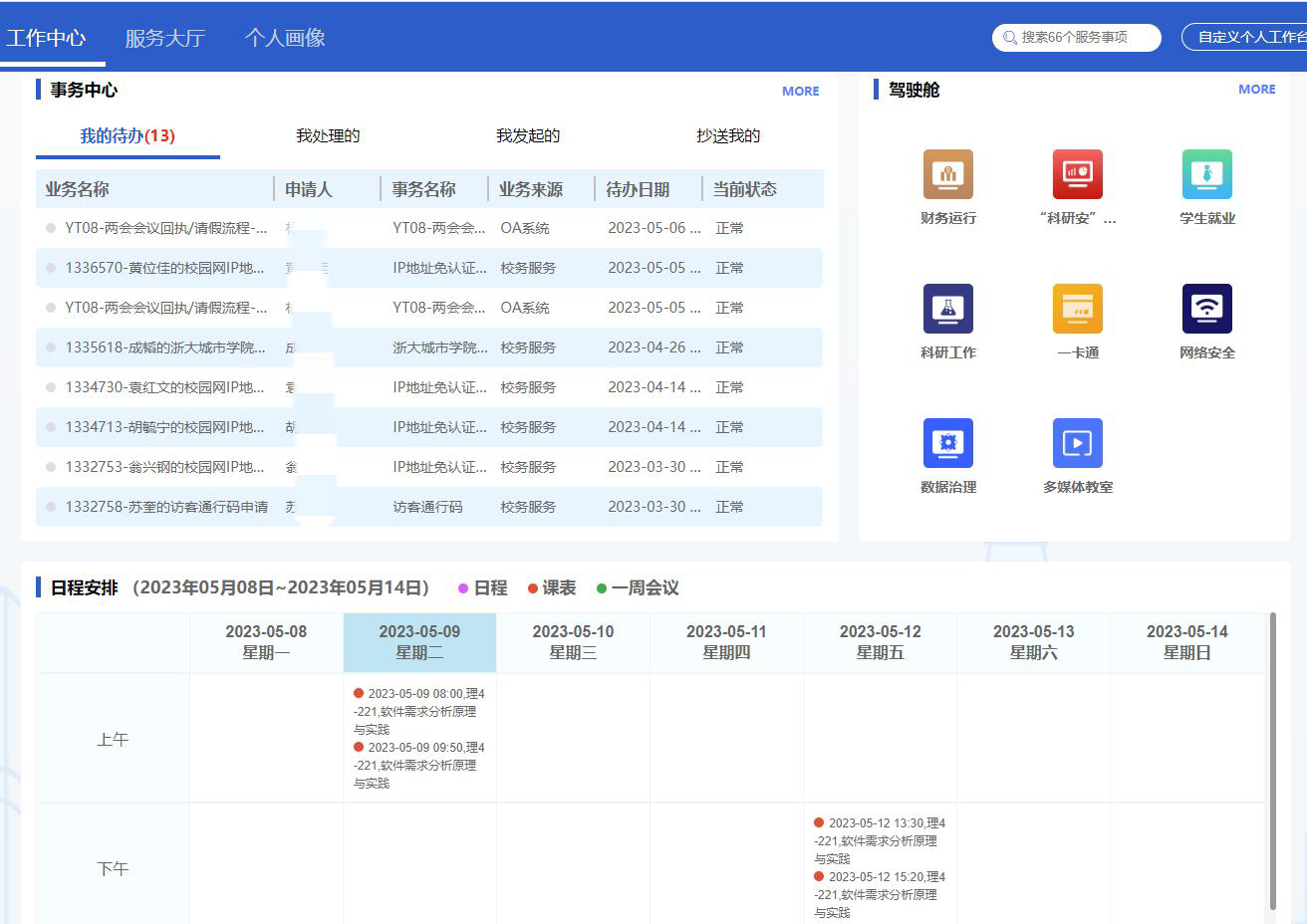
Task: Open the 2023-05-09 08:00 class entry
Action: pos(419,711)
